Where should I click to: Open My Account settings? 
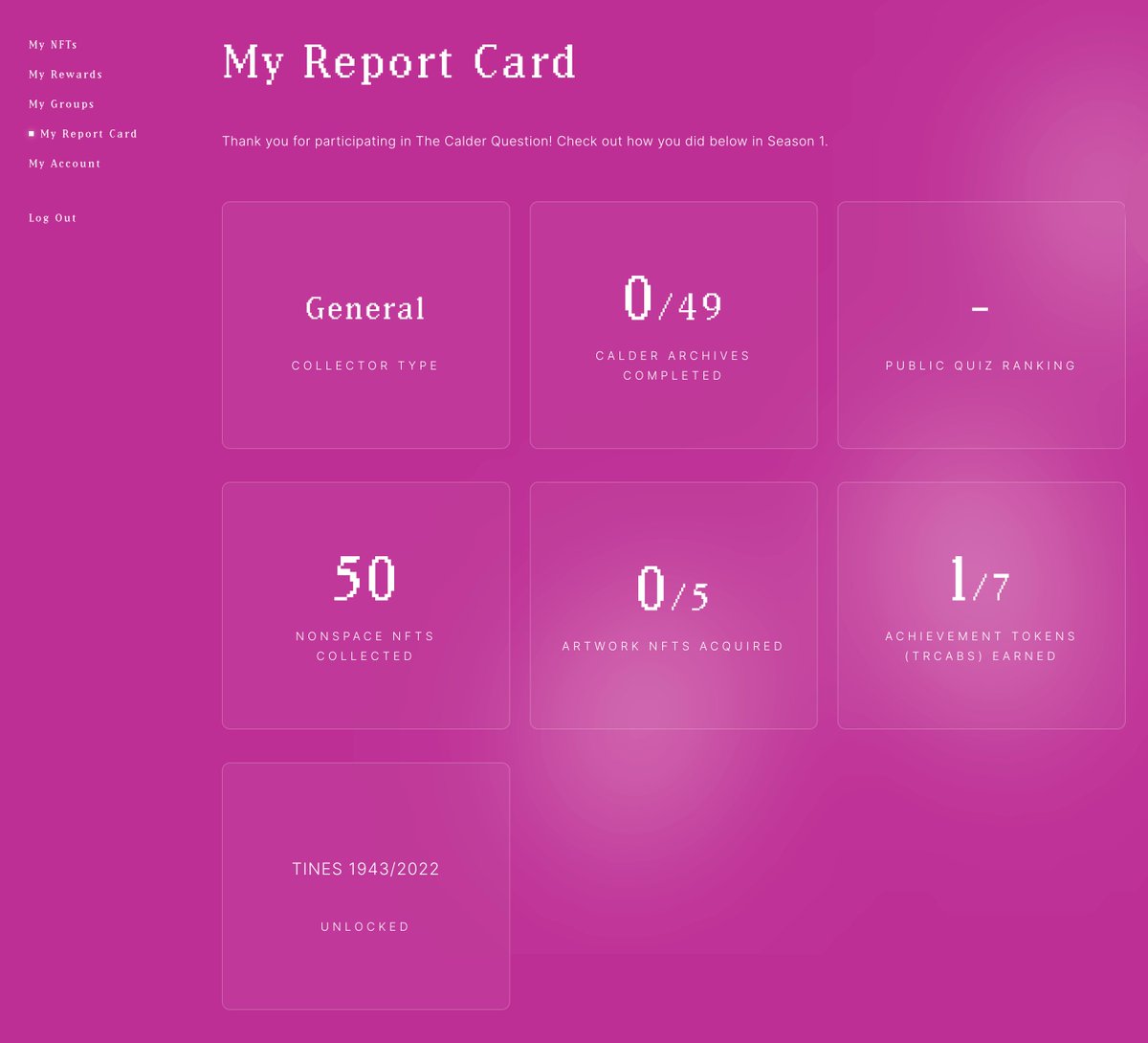coord(64,164)
